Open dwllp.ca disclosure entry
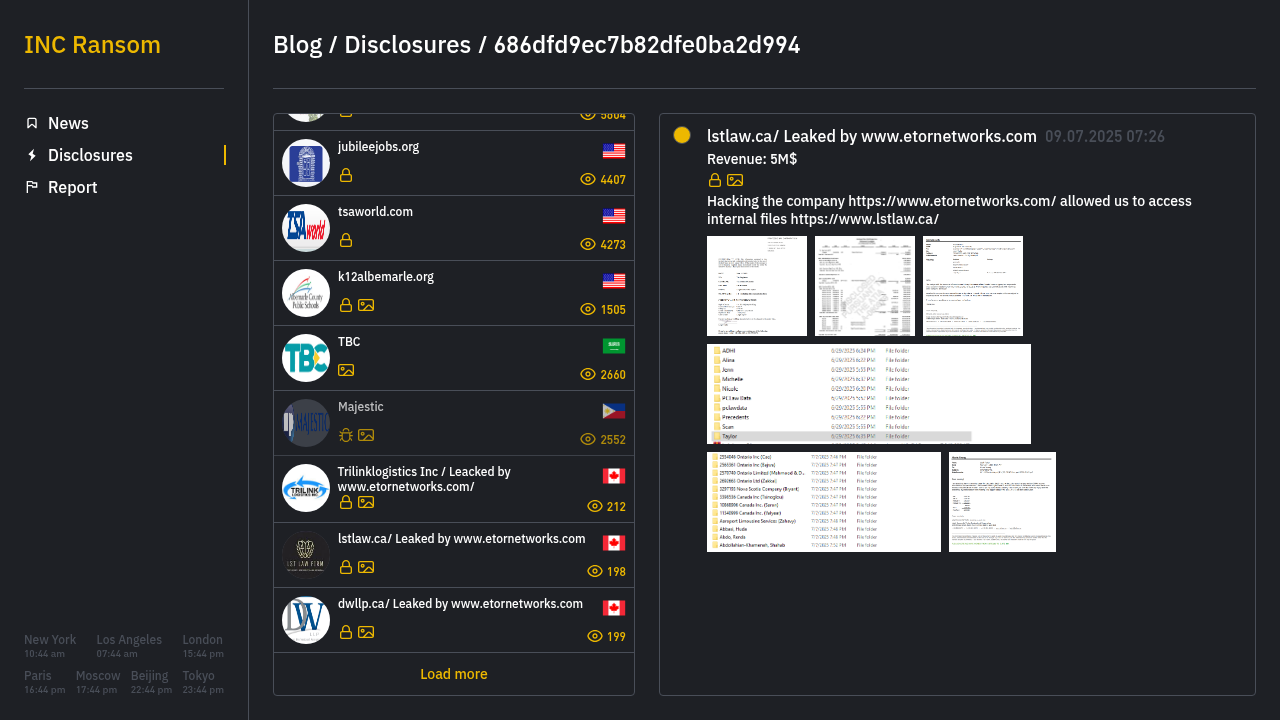 pyautogui.click(x=454, y=620)
